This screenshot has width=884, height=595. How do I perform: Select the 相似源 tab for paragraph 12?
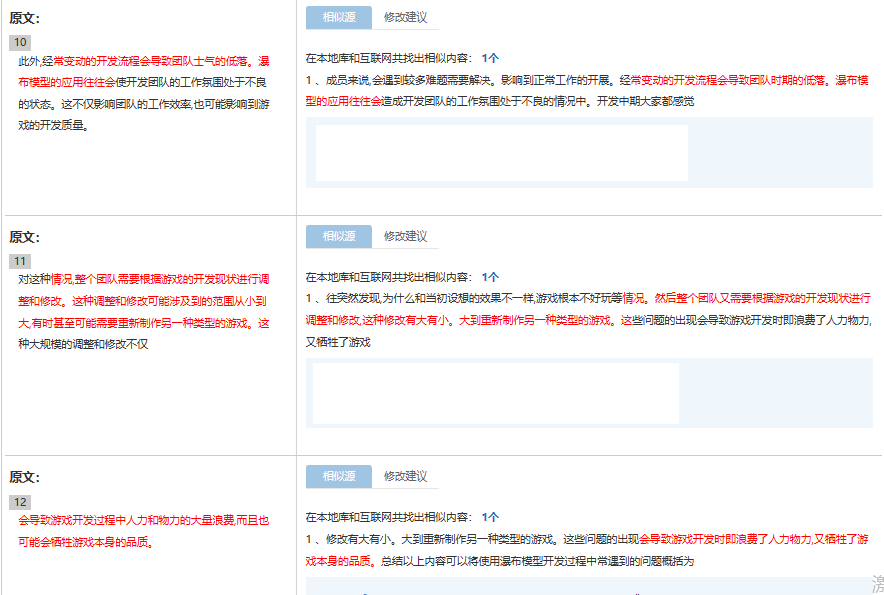338,476
